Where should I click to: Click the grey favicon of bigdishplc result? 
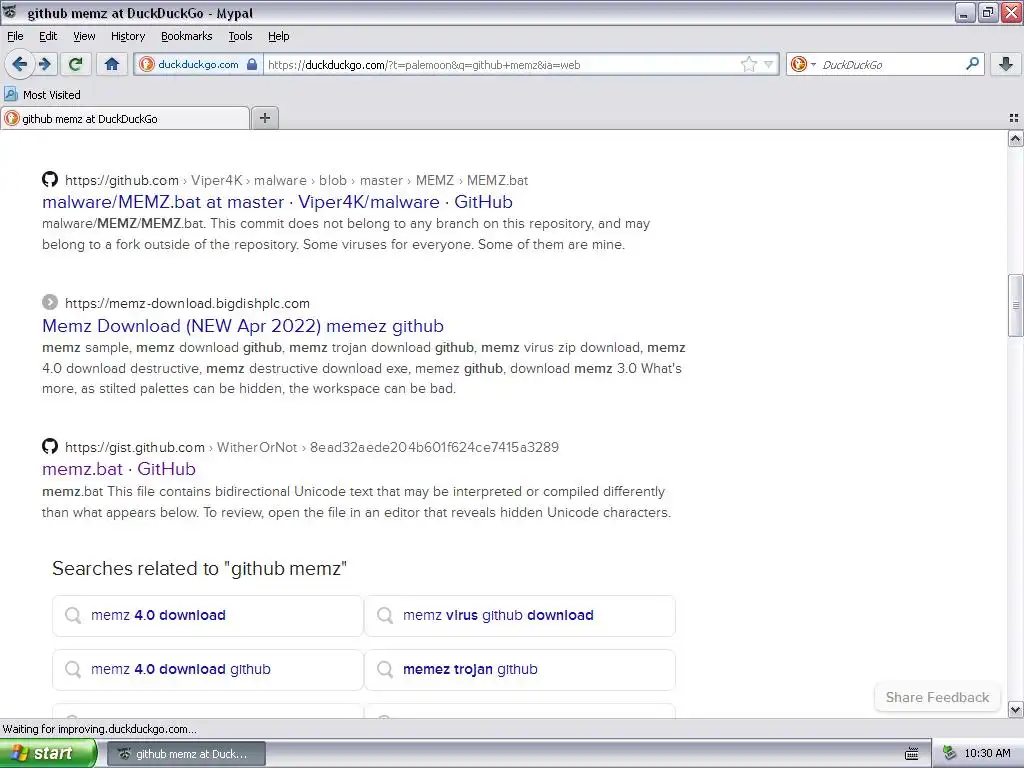click(x=50, y=302)
